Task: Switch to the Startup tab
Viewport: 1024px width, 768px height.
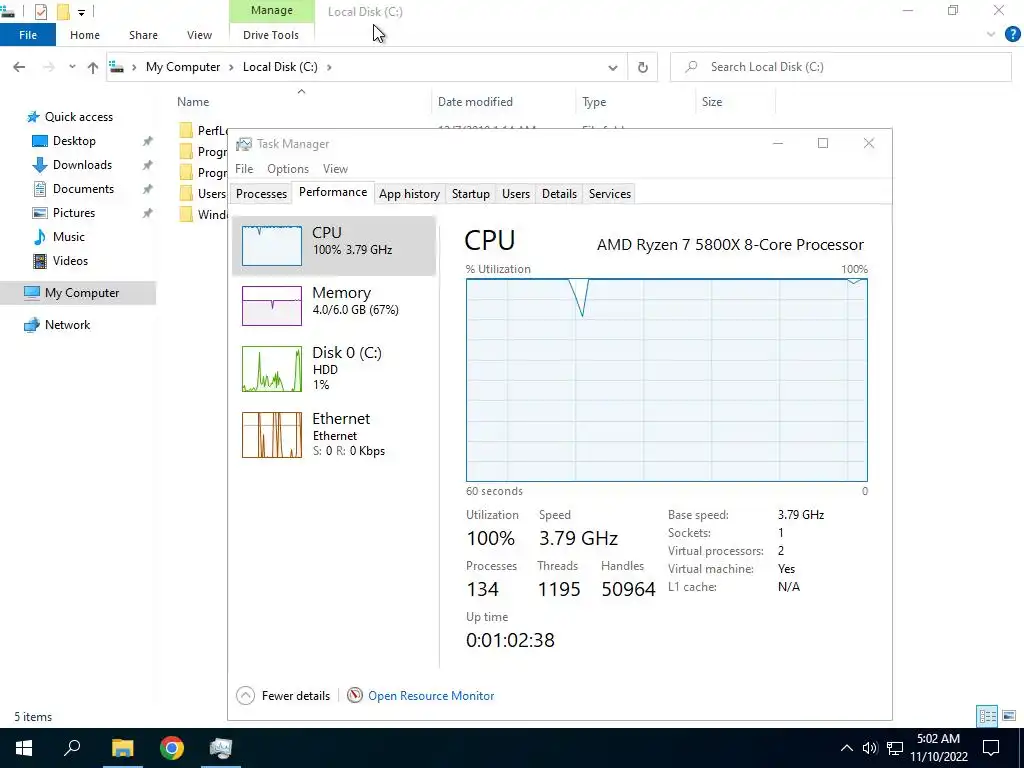Action: pos(470,194)
